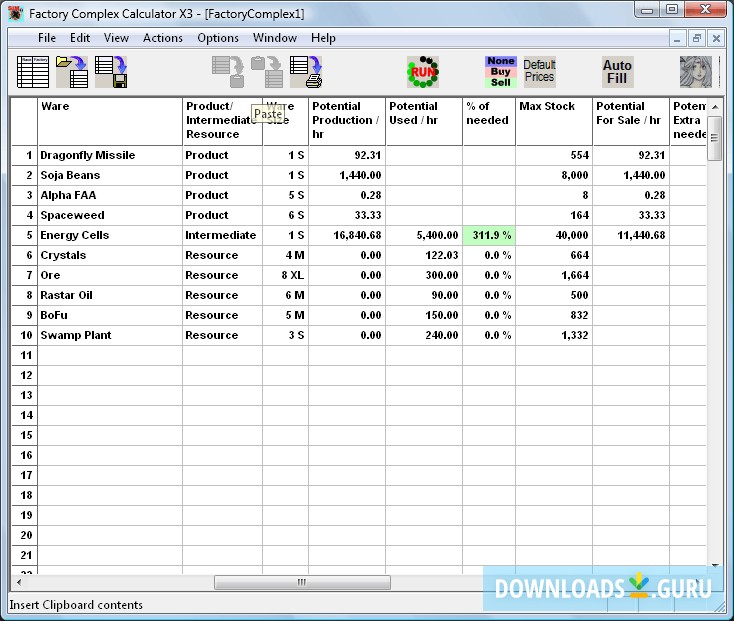Minimize the inner document window

click(677, 39)
